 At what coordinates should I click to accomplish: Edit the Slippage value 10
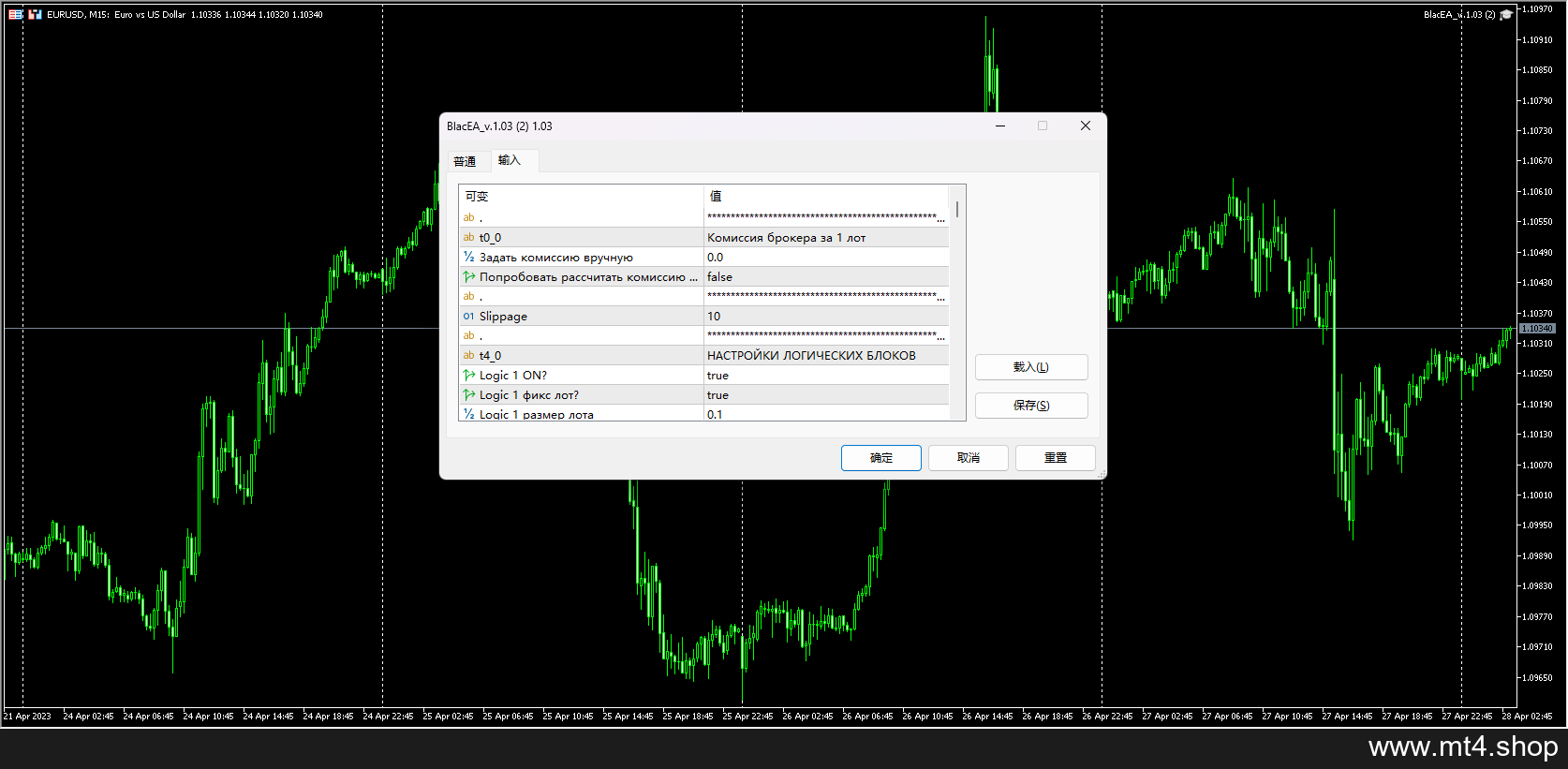pos(826,317)
